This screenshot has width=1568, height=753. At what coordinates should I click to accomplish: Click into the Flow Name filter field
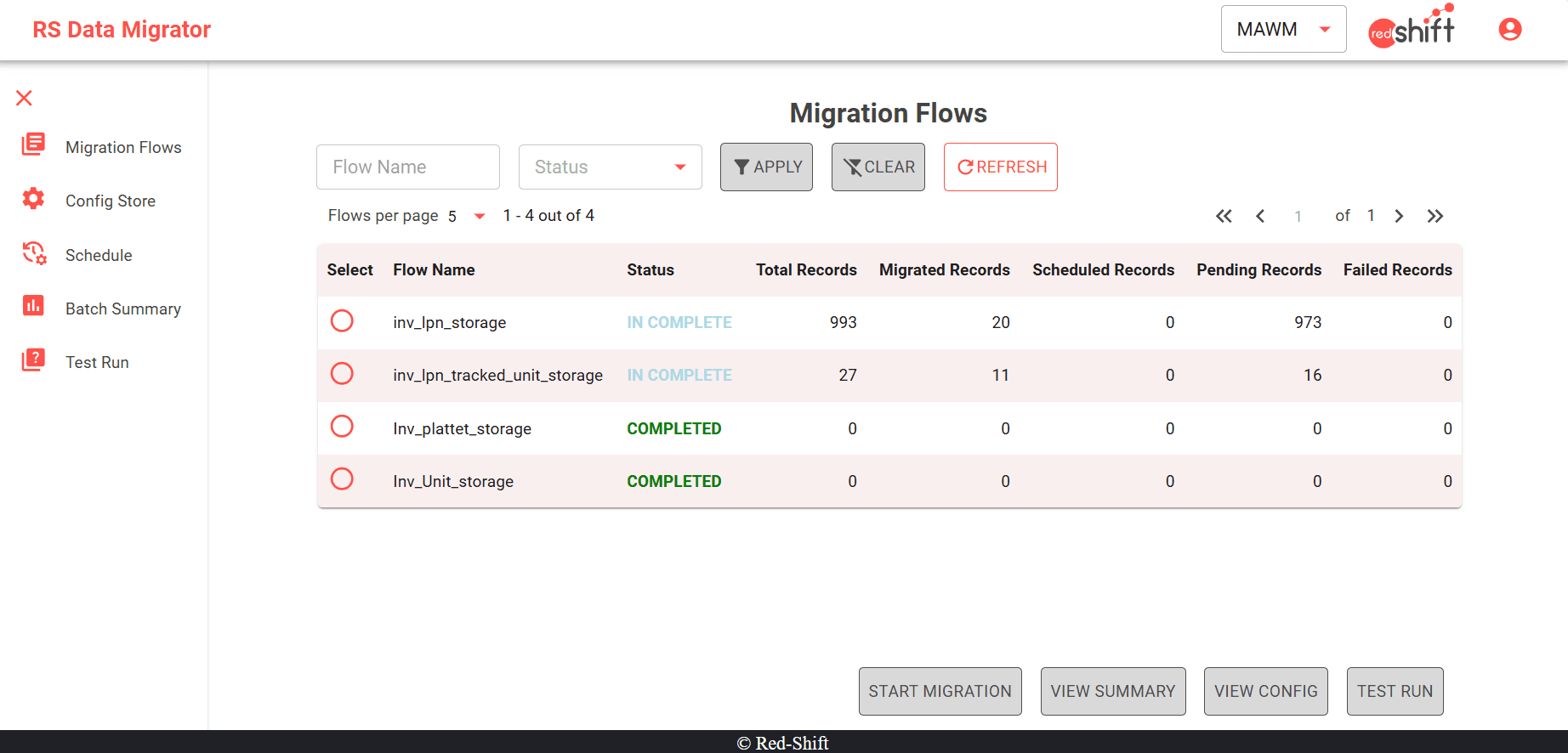click(x=407, y=167)
